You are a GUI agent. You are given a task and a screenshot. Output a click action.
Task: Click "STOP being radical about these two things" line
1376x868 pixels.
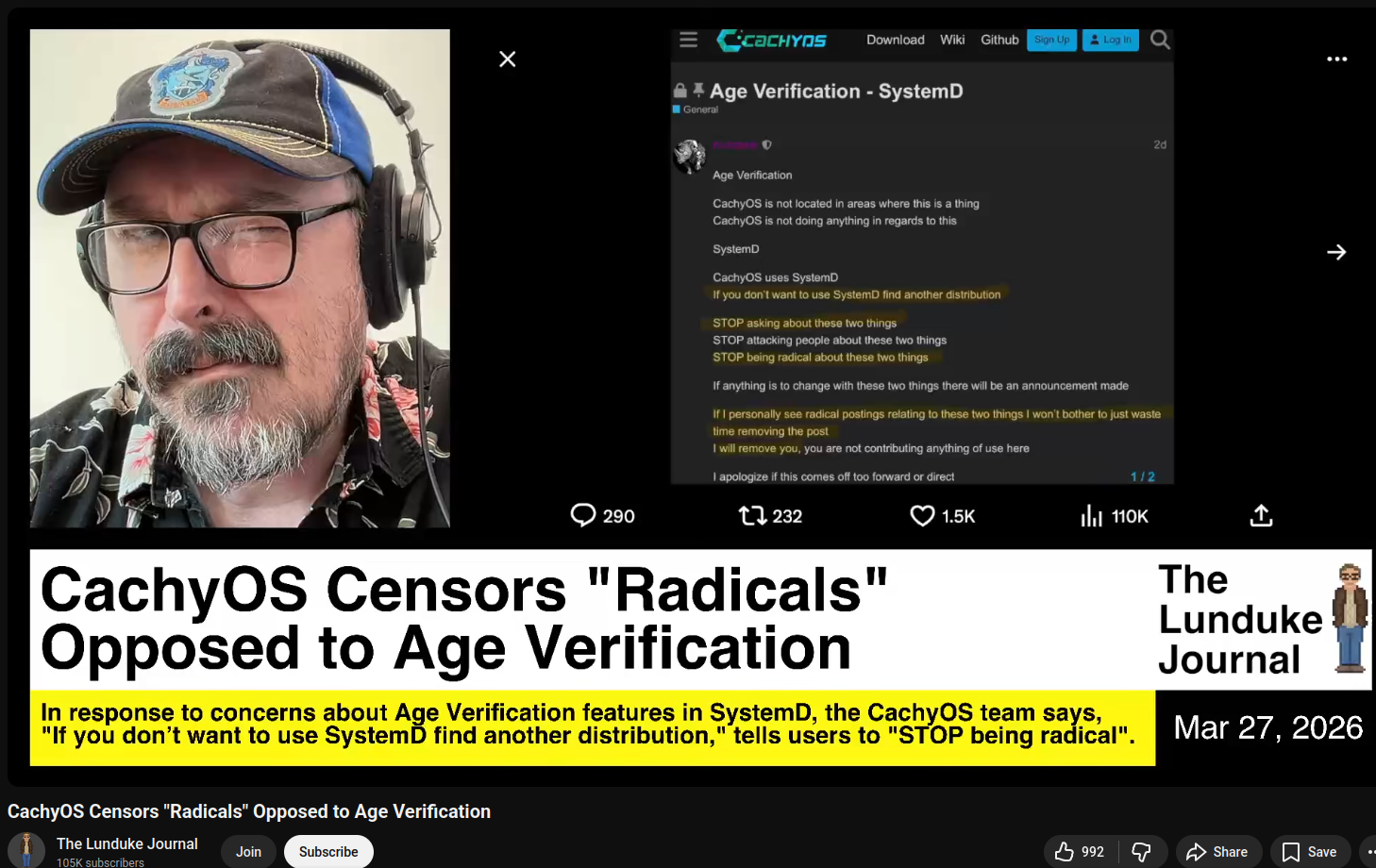pyautogui.click(x=820, y=358)
